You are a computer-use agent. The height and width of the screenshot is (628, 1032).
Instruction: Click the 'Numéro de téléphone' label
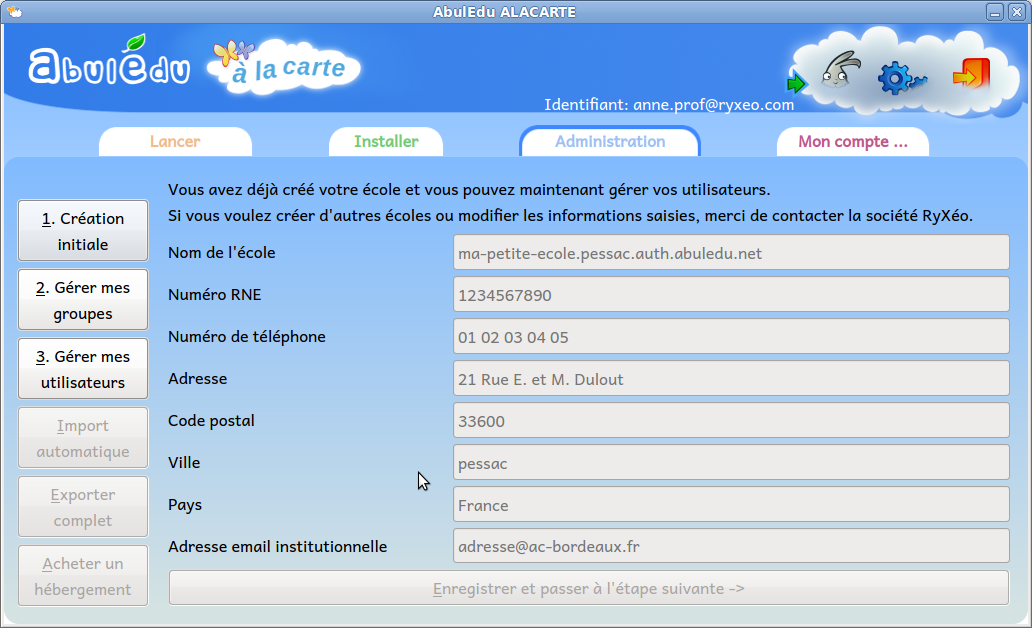coord(247,336)
